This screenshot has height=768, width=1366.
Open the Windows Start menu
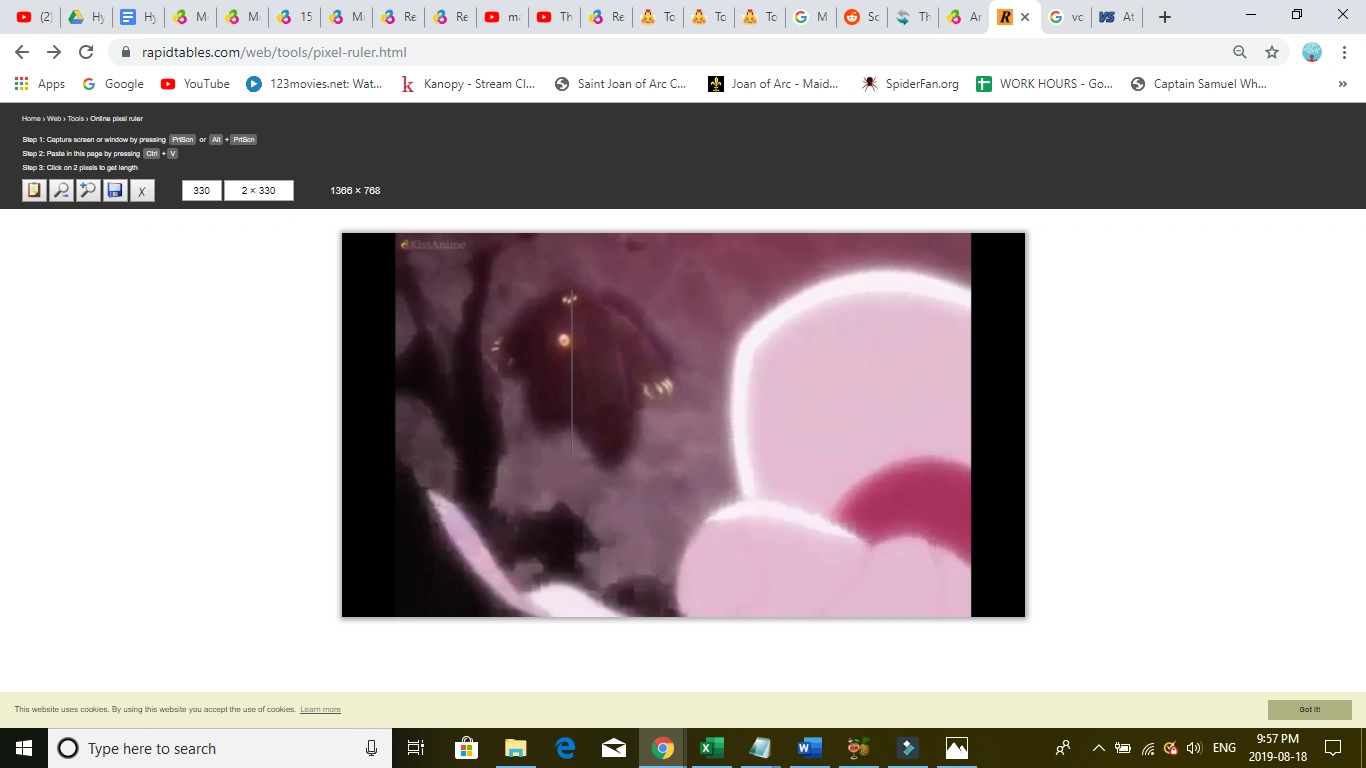pyautogui.click(x=24, y=748)
